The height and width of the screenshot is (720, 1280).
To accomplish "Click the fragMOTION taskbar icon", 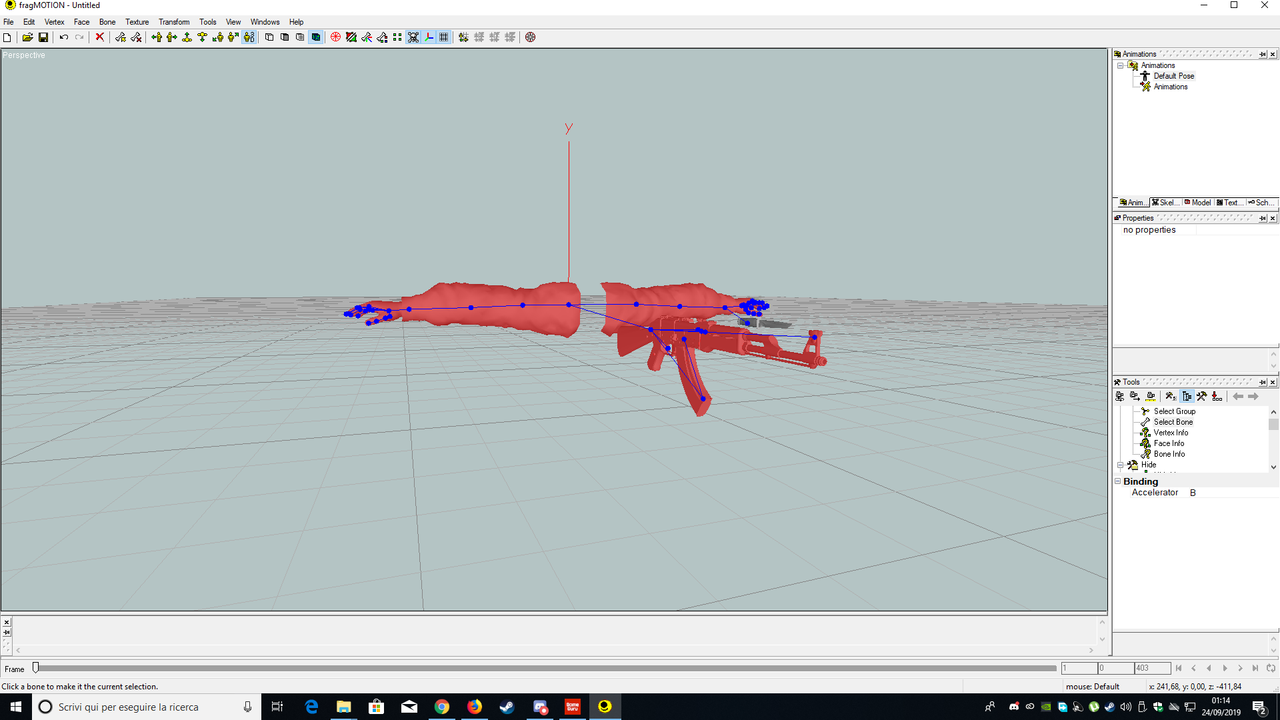I will tap(604, 707).
